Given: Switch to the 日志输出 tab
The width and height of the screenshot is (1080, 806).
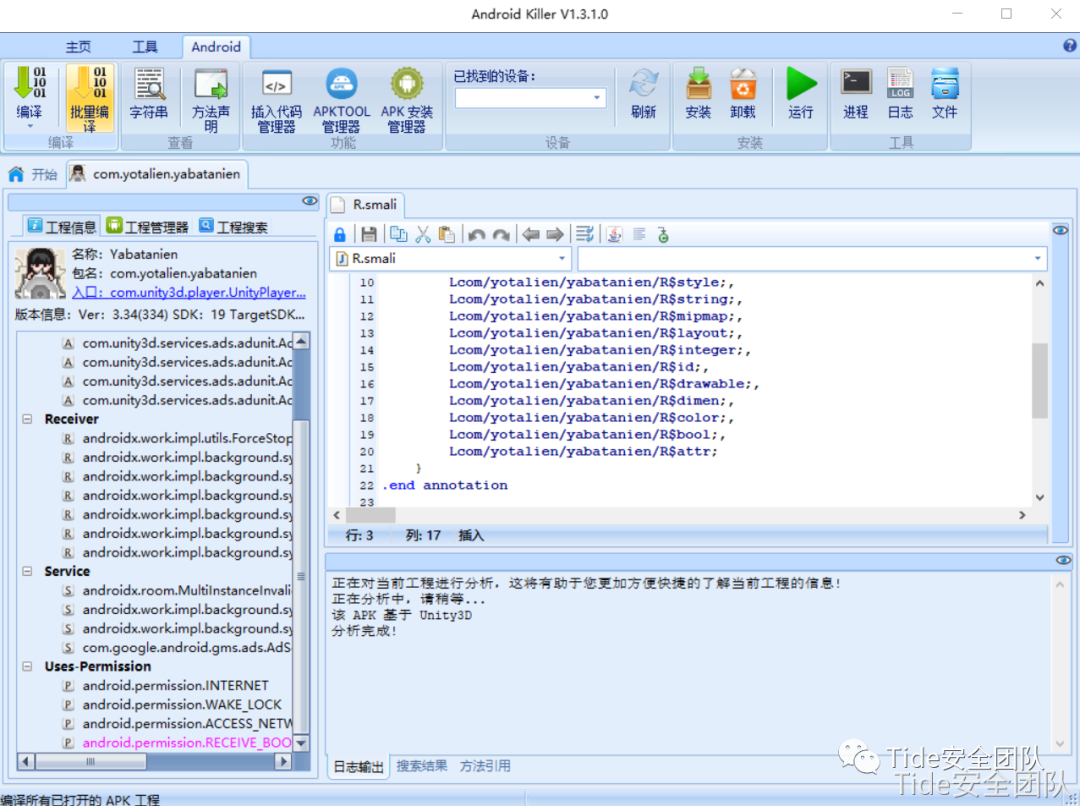Looking at the screenshot, I should tap(358, 767).
